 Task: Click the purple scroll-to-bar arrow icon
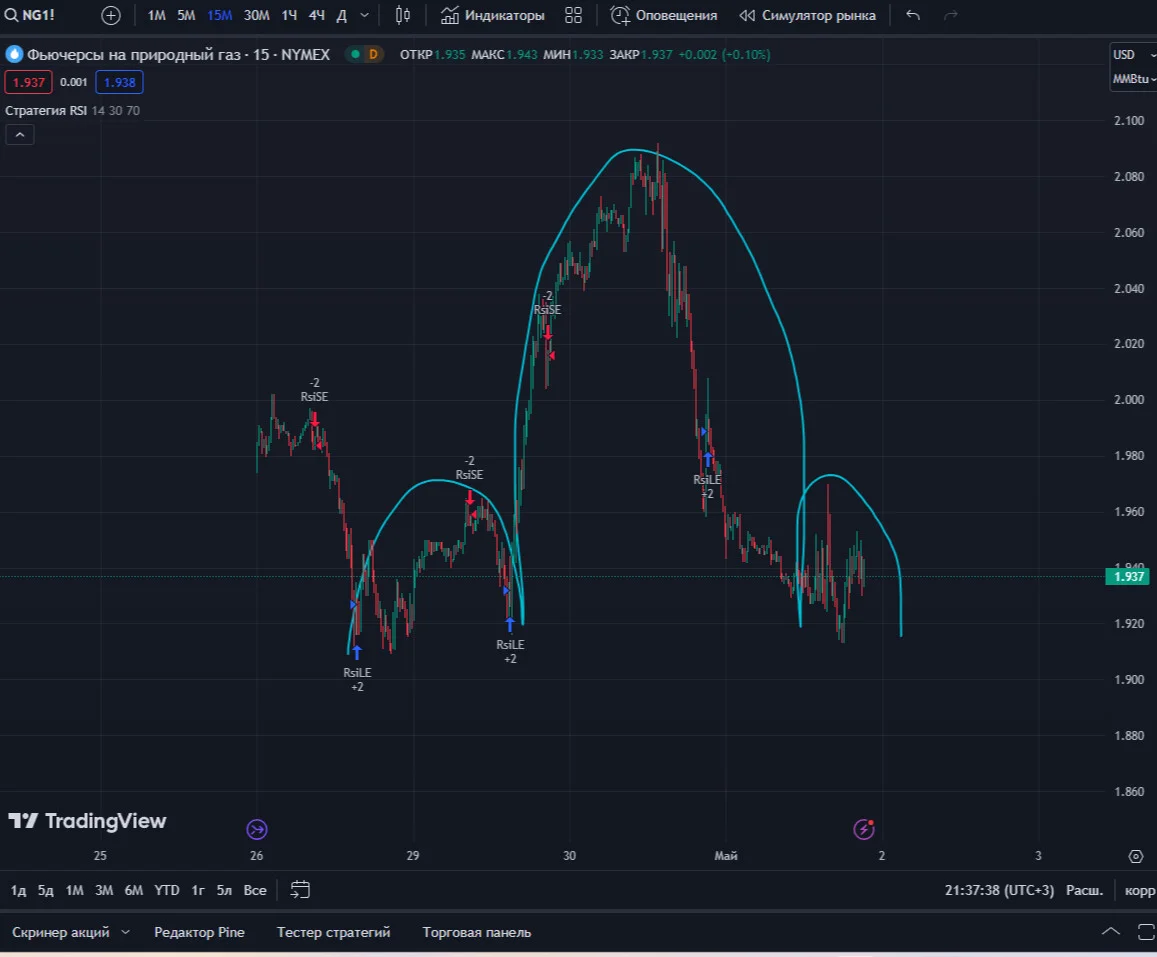point(257,829)
